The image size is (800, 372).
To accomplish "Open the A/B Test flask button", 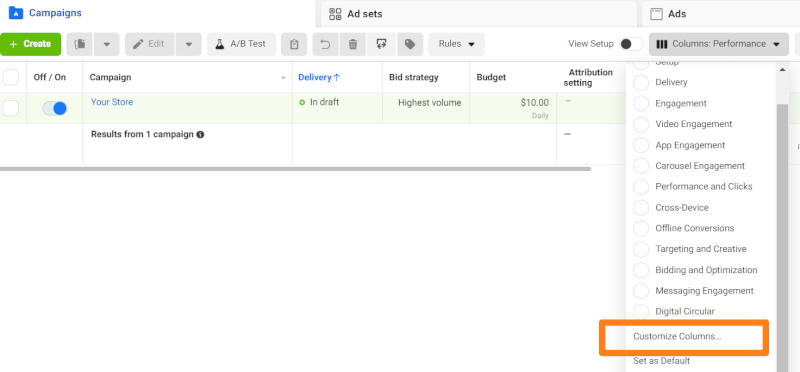I will pos(241,44).
